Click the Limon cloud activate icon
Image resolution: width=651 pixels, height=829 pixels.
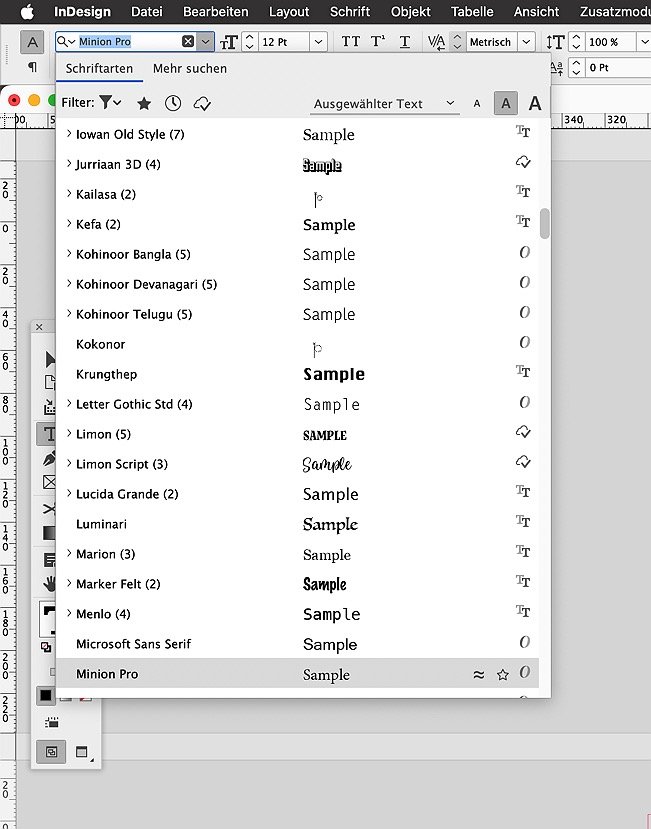pyautogui.click(x=523, y=432)
